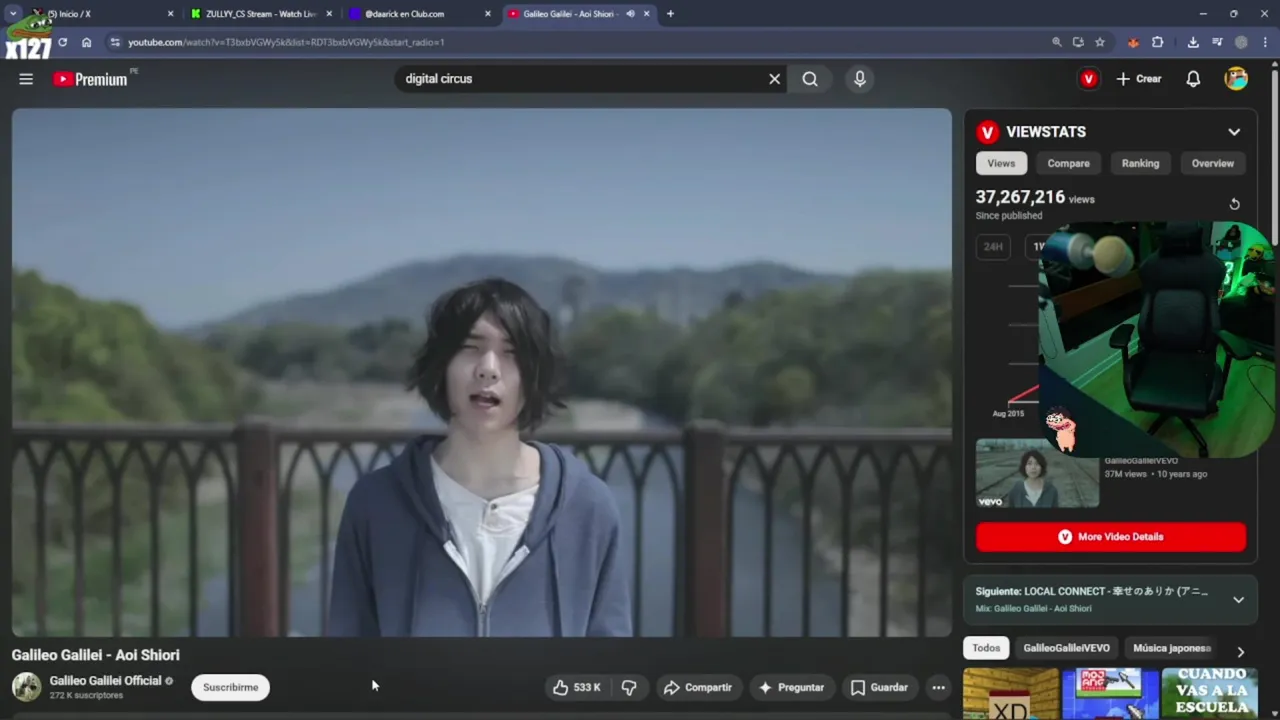Close the Galileo Galilei browser tab
1280x720 pixels.
point(647,14)
